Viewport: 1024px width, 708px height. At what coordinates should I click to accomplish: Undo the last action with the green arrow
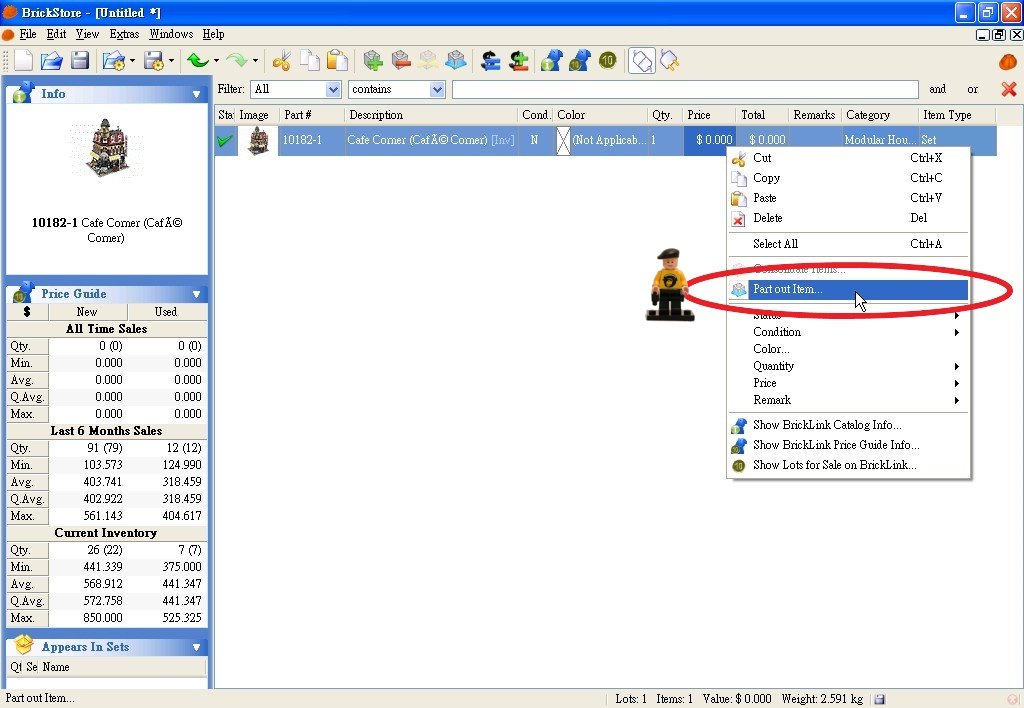(x=197, y=61)
